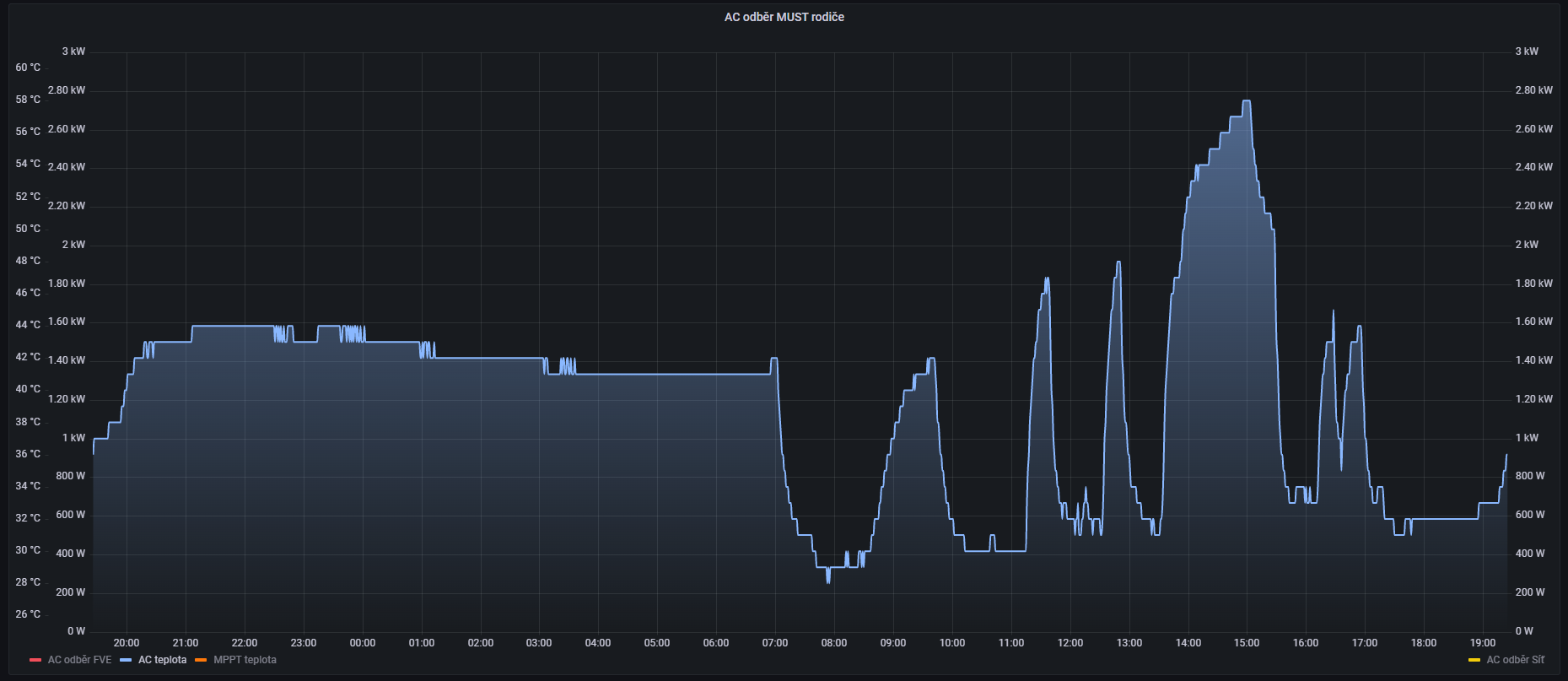Click the '21:00' time axis label
The image size is (1568, 681).
pyautogui.click(x=186, y=643)
